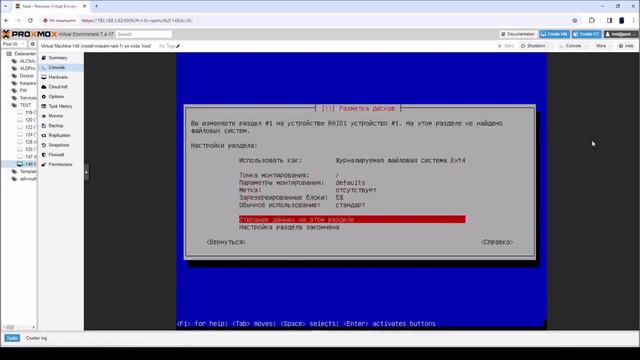
Task: Click the tree view settings gear icon
Action: 33,44
